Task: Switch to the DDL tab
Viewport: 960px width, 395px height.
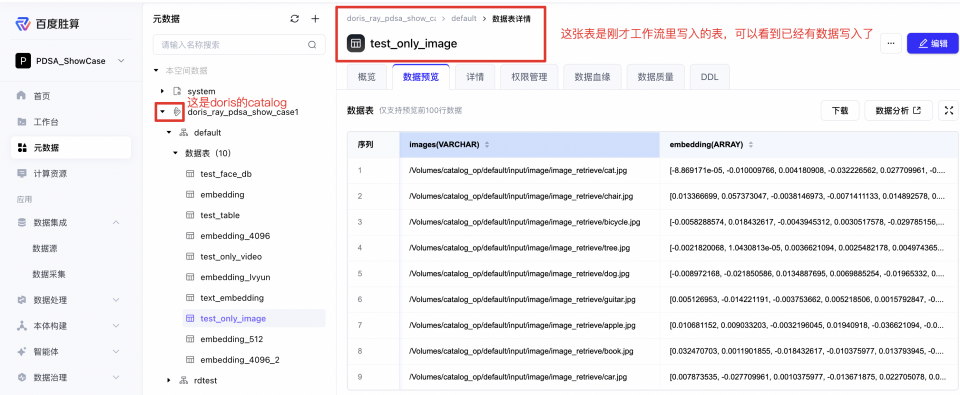Action: 709,77
